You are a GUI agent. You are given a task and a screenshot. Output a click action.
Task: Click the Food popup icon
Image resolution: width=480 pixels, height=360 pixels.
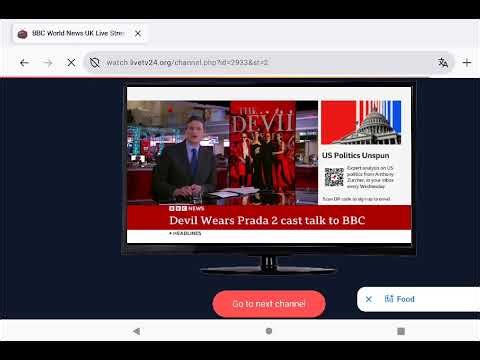point(389,299)
